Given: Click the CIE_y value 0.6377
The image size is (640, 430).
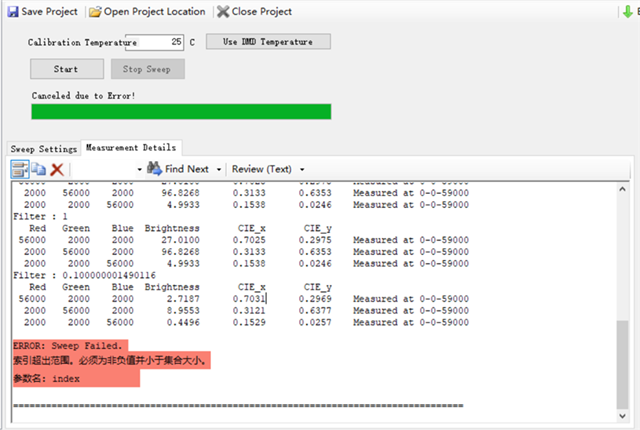Looking at the screenshot, I should [x=315, y=310].
